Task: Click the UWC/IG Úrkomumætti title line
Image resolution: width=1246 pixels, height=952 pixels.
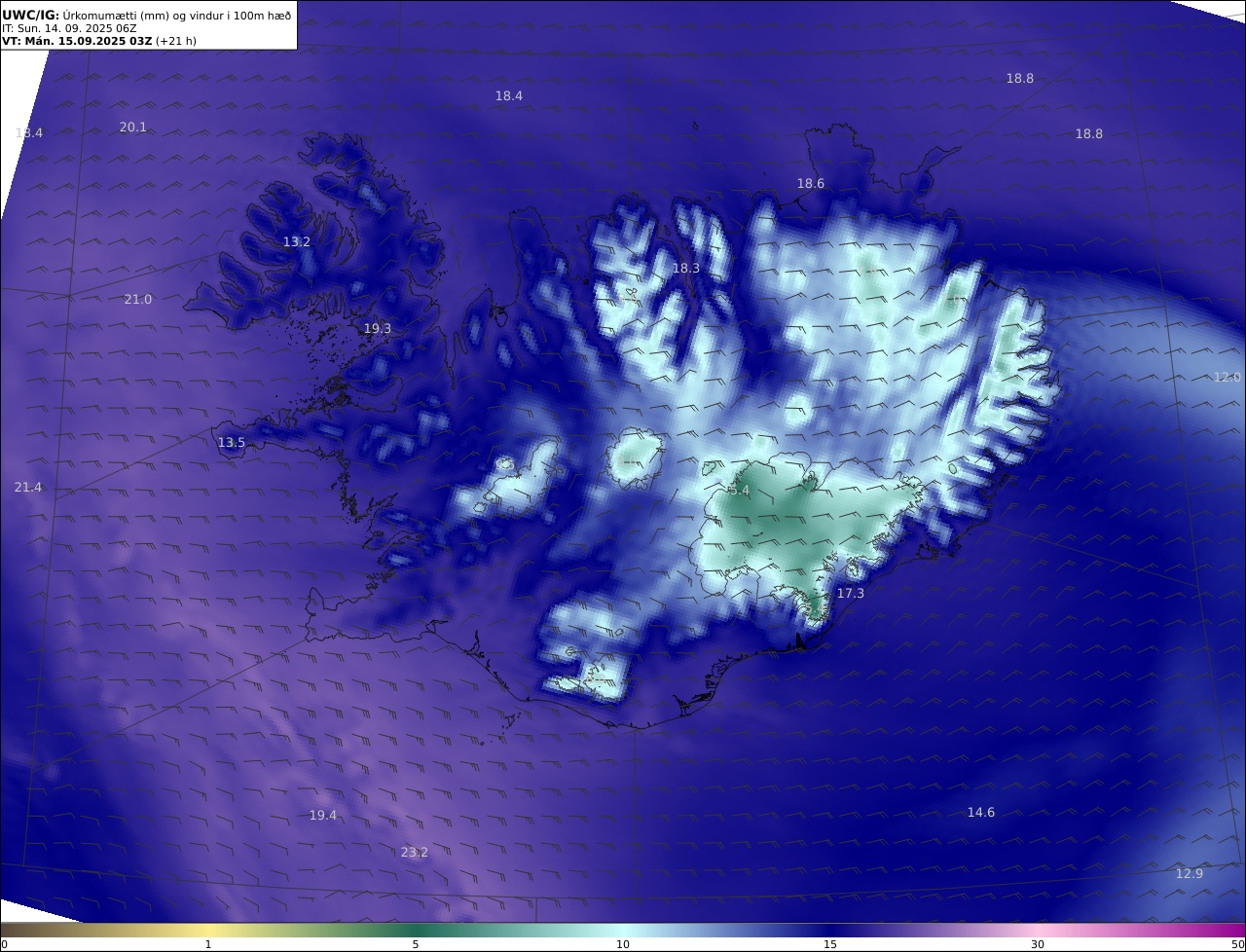Action: tap(146, 15)
